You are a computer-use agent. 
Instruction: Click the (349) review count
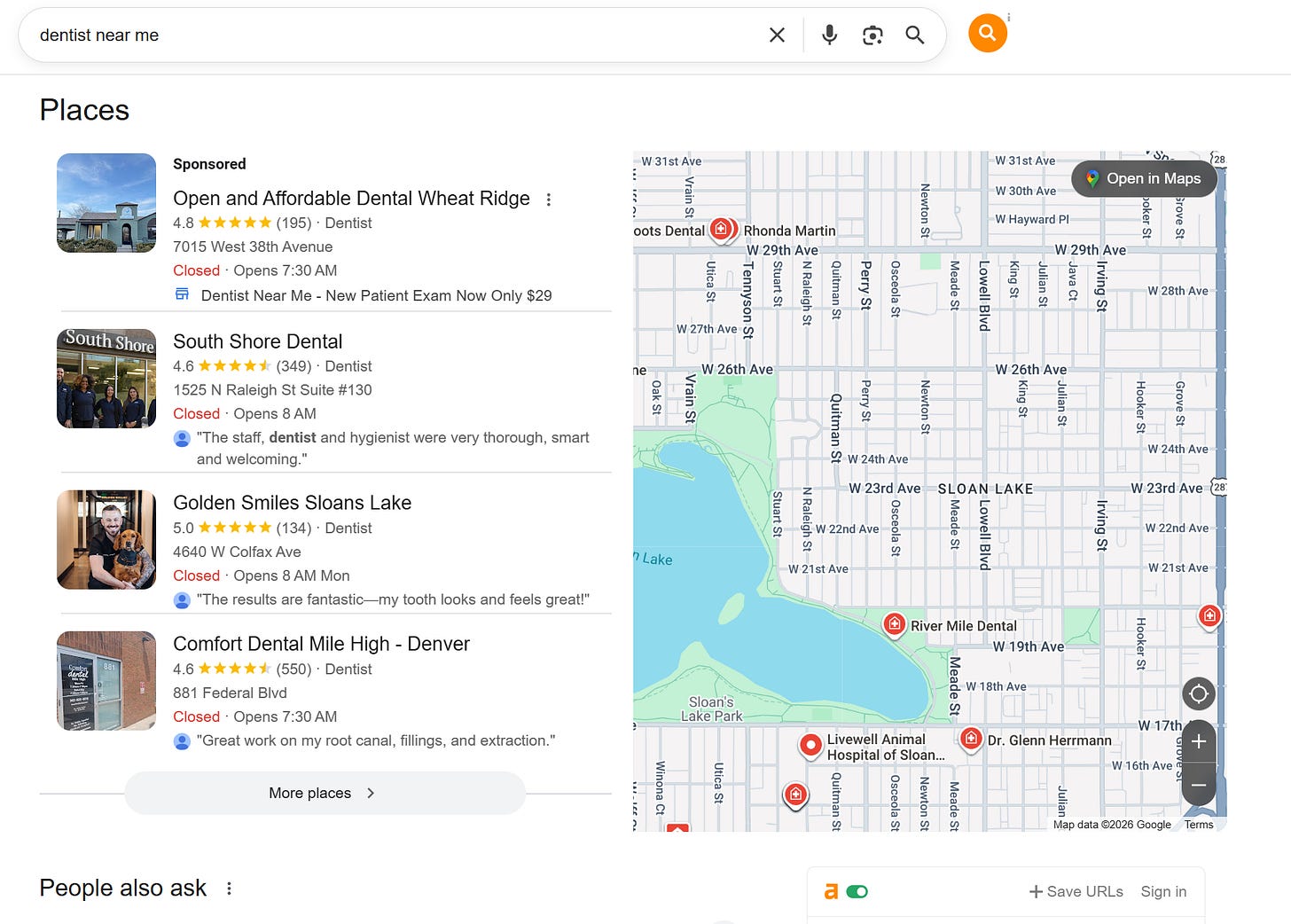pos(293,365)
